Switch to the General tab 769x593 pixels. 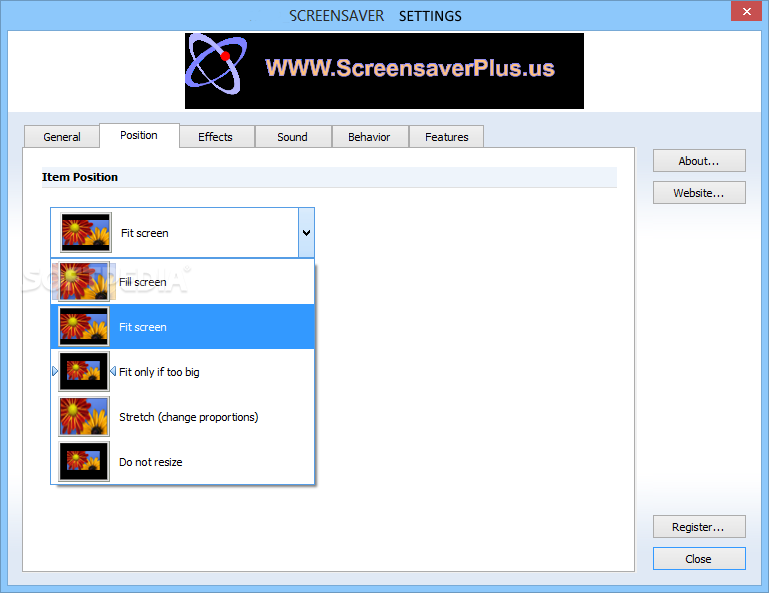click(x=62, y=137)
